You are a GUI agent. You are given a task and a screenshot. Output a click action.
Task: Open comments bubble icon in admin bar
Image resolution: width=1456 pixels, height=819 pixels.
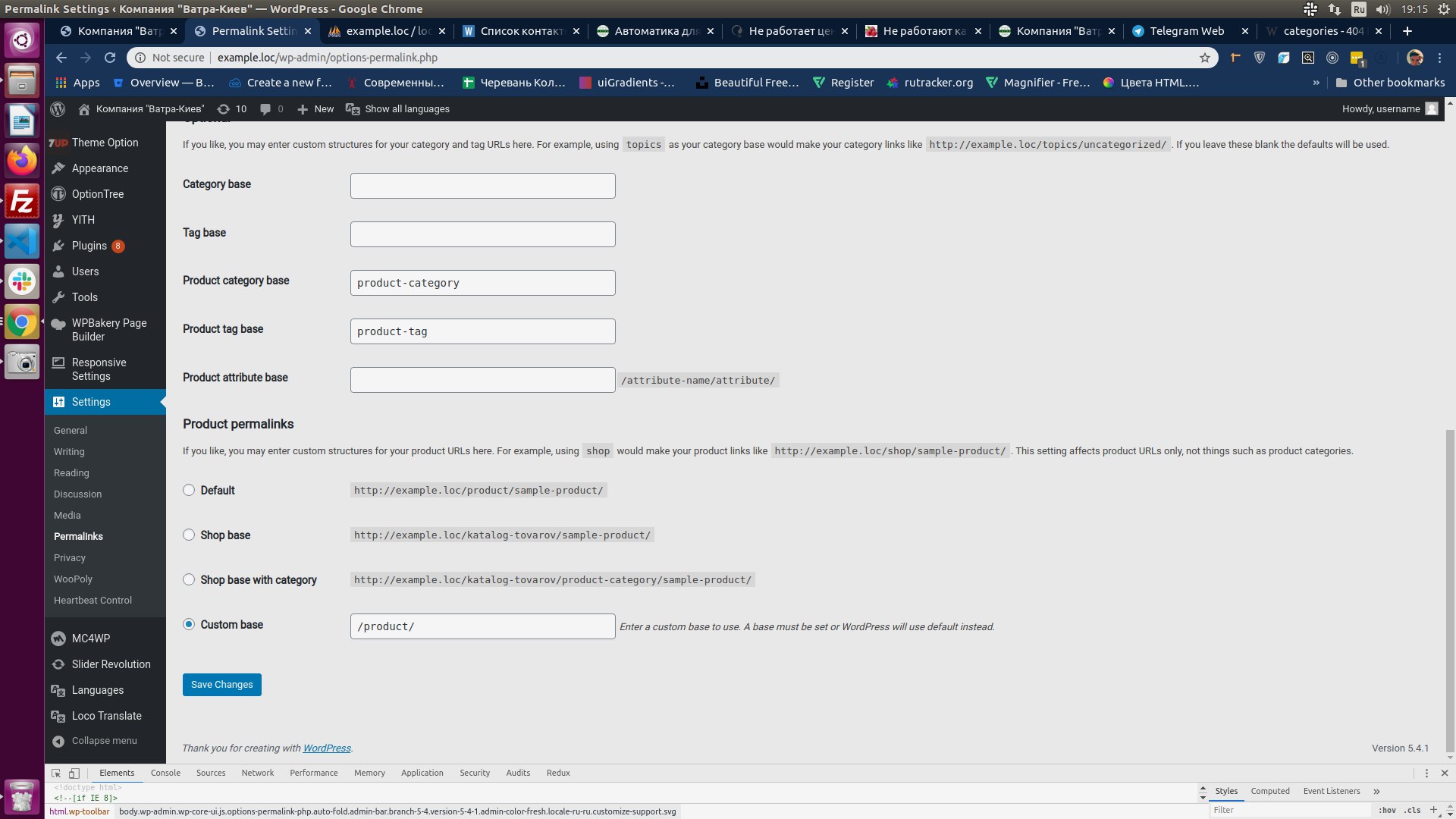coord(271,109)
